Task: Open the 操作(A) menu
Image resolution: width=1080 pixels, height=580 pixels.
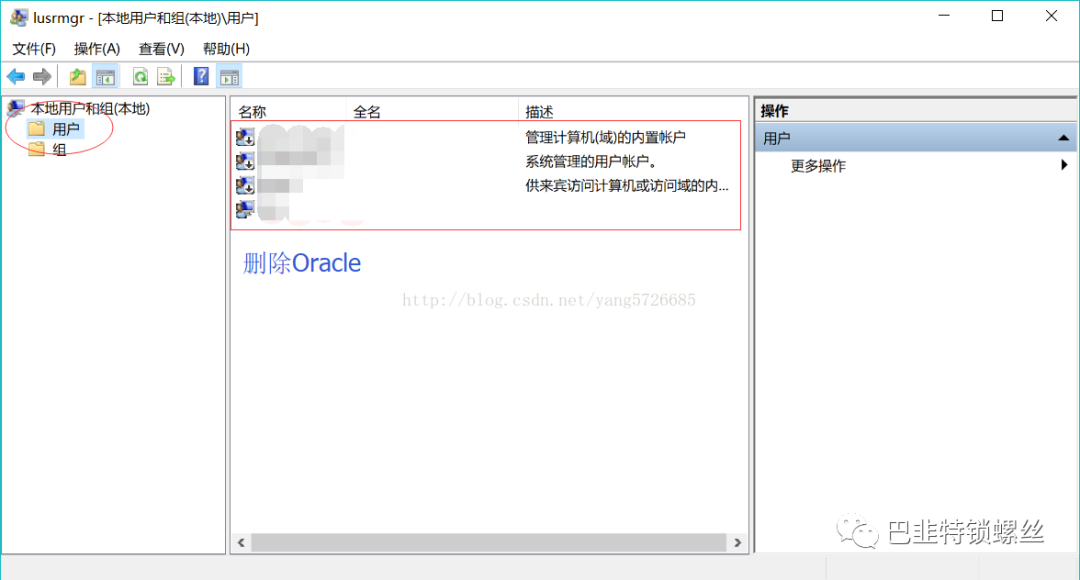Action: [x=96, y=49]
